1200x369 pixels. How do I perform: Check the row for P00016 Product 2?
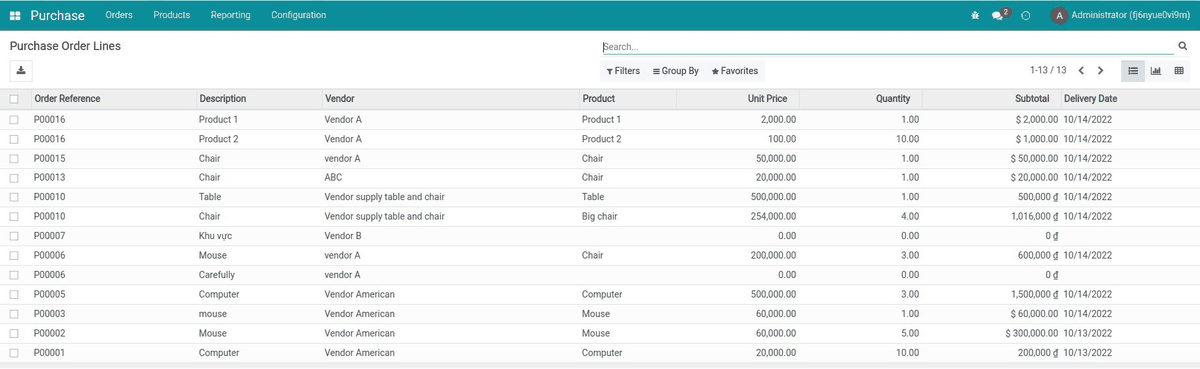tap(14, 139)
